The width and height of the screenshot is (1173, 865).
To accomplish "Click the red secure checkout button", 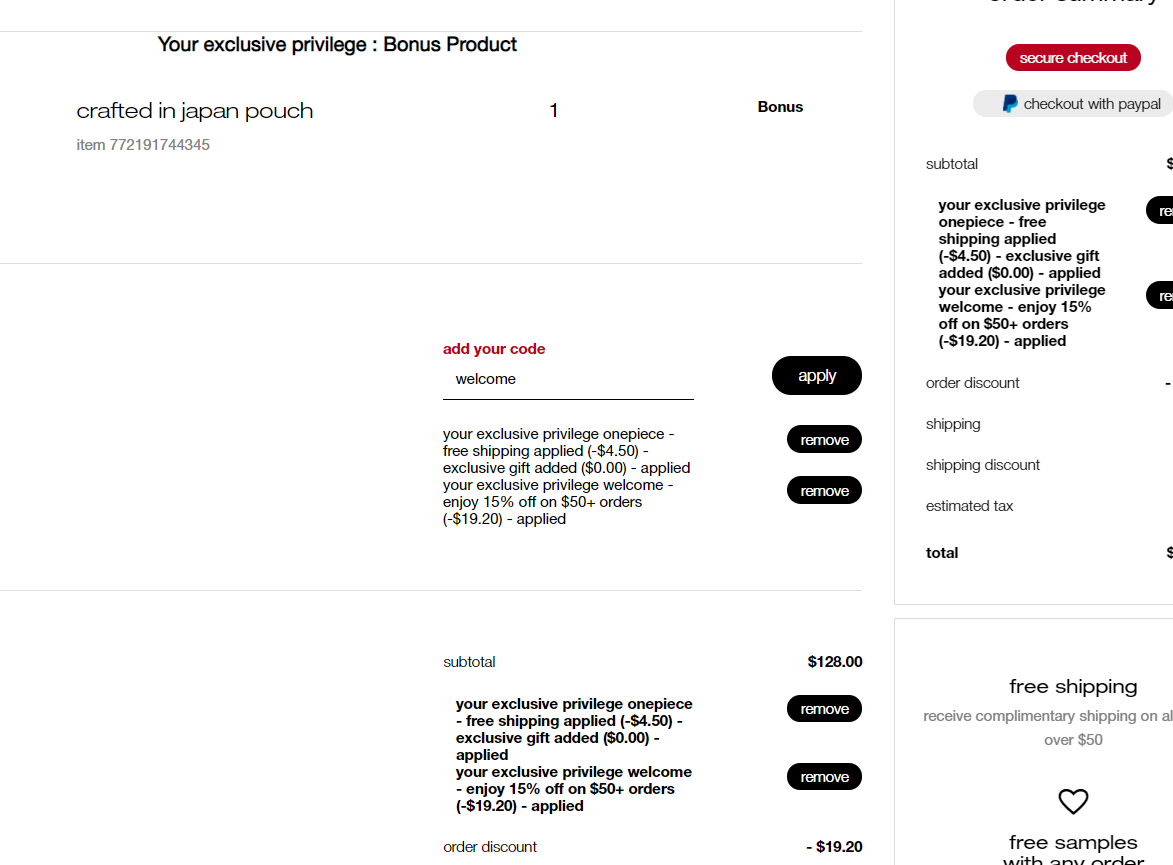I will (1073, 58).
